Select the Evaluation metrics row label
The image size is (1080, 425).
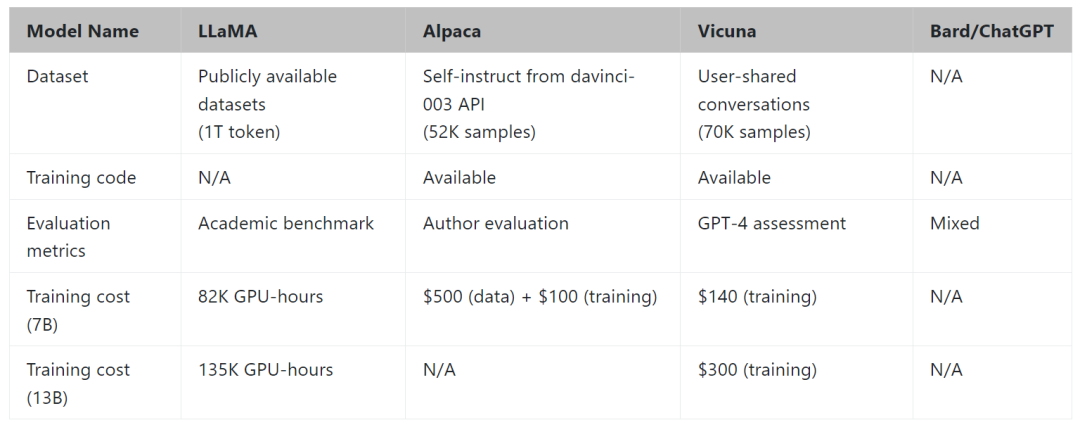(68, 236)
